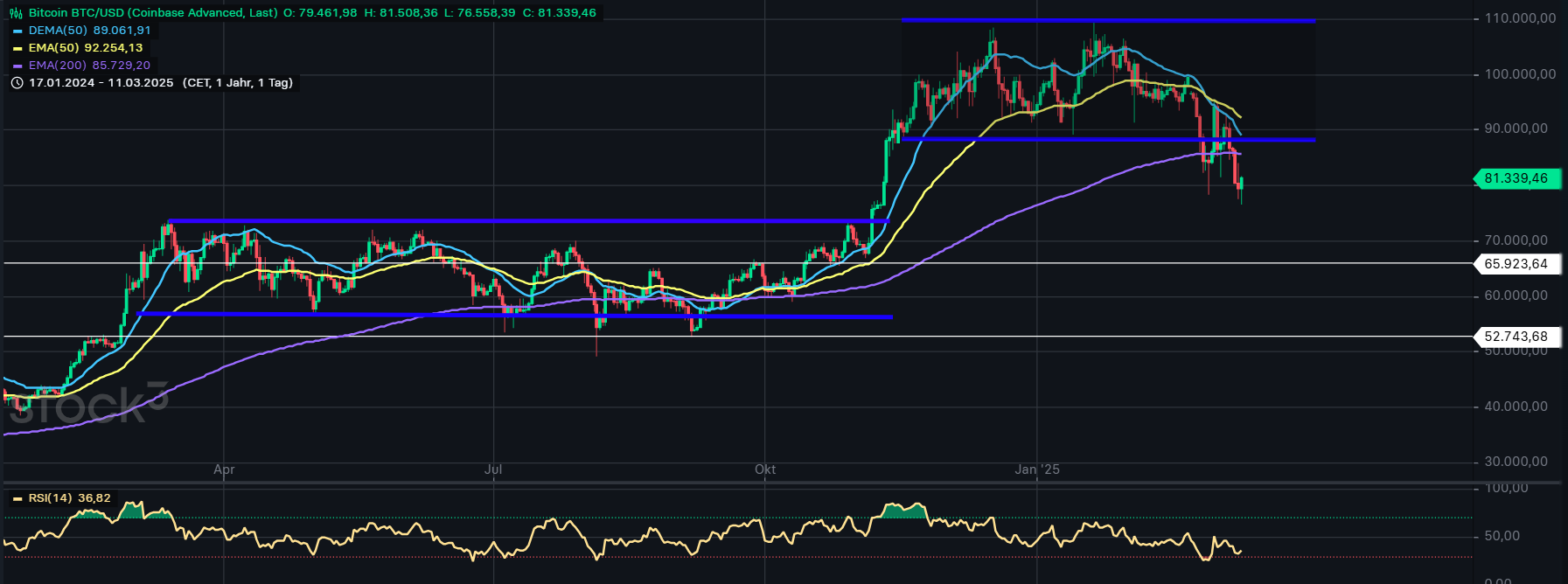The image size is (1568, 584).
Task: Click the clock icon next to the date range
Action: tap(17, 83)
